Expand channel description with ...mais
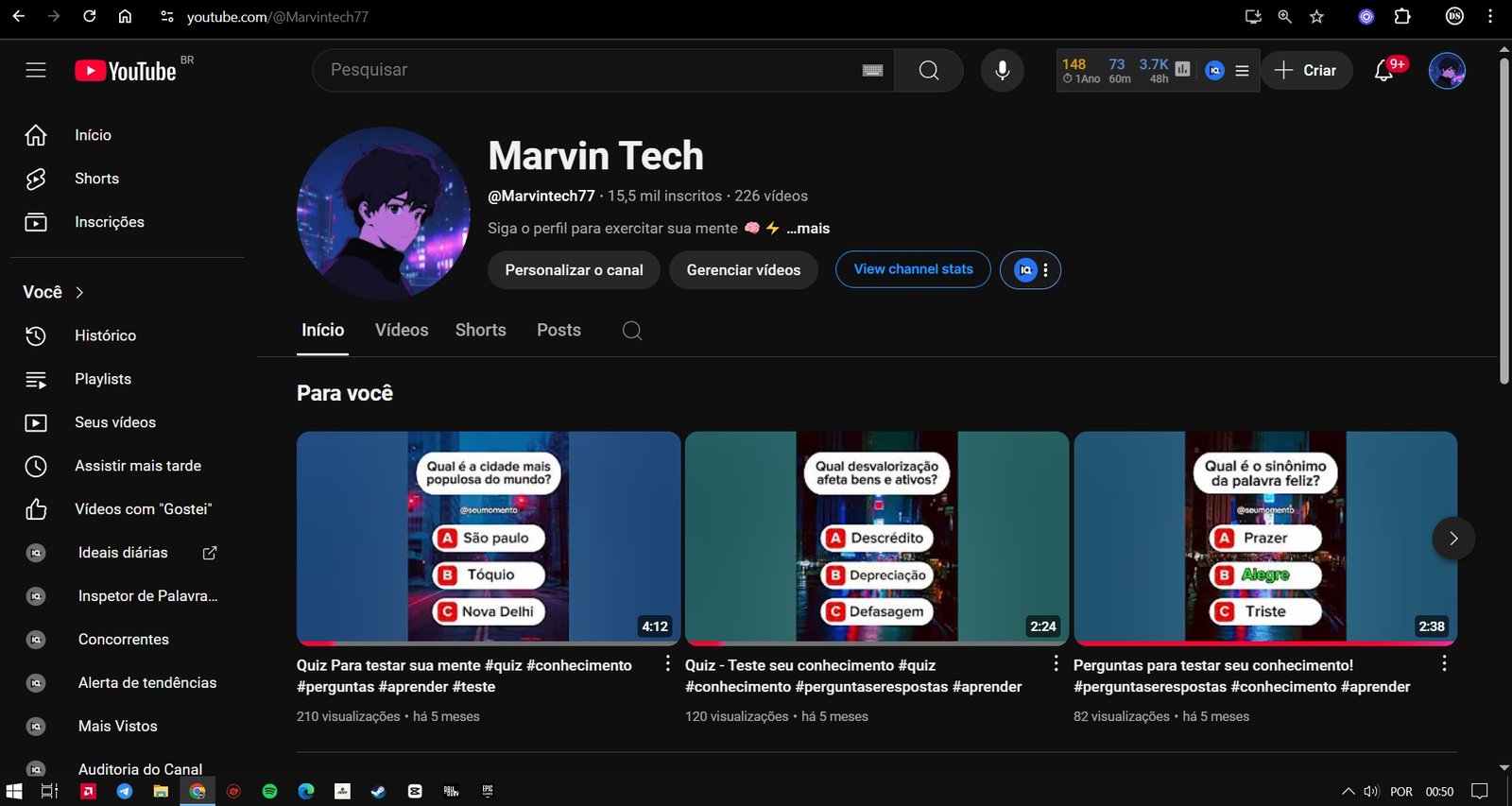Screen dimensions: 1512x806 (808, 229)
